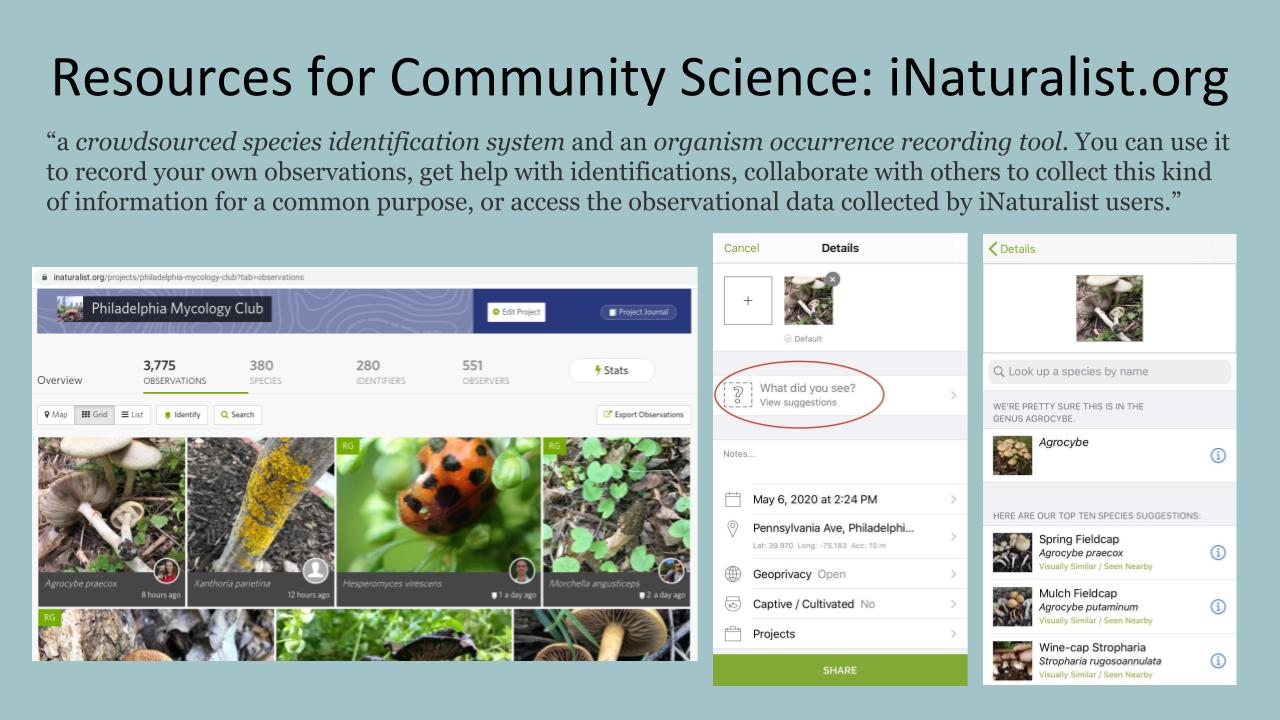This screenshot has height=720, width=1280.
Task: Tap the info icon beside Mulch Fieldcap
Action: 1217,607
